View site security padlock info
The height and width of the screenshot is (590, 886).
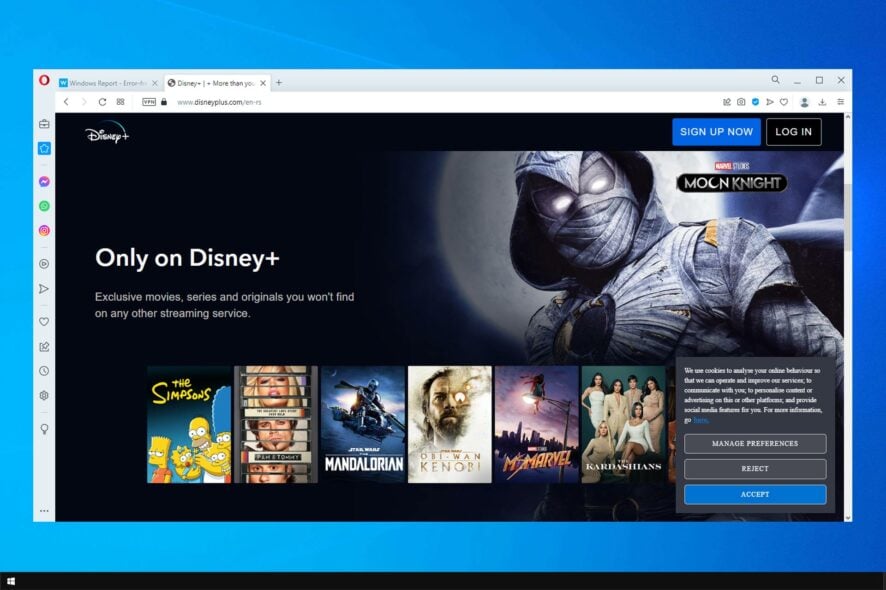(x=164, y=102)
